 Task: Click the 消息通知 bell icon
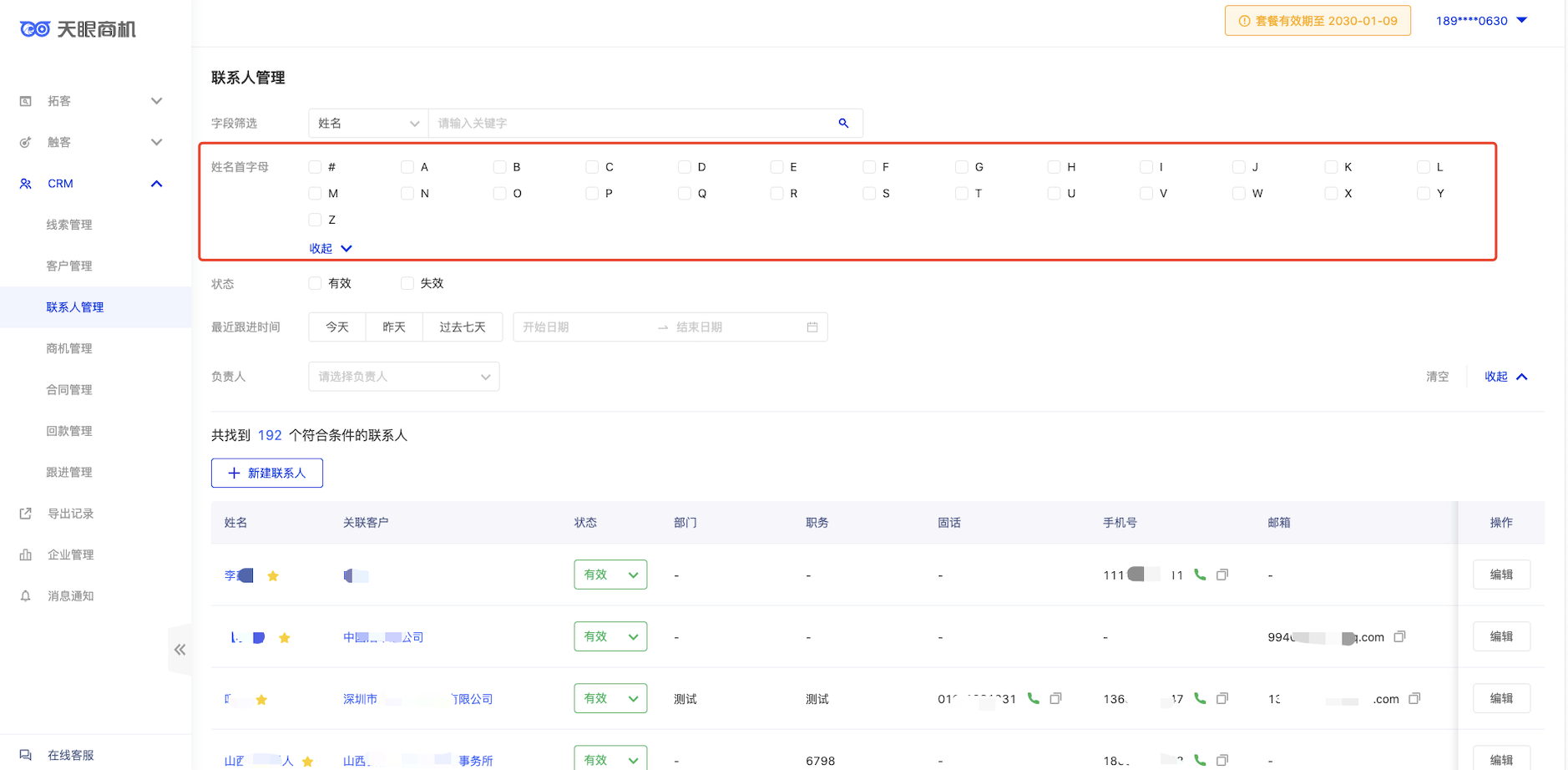(x=26, y=595)
